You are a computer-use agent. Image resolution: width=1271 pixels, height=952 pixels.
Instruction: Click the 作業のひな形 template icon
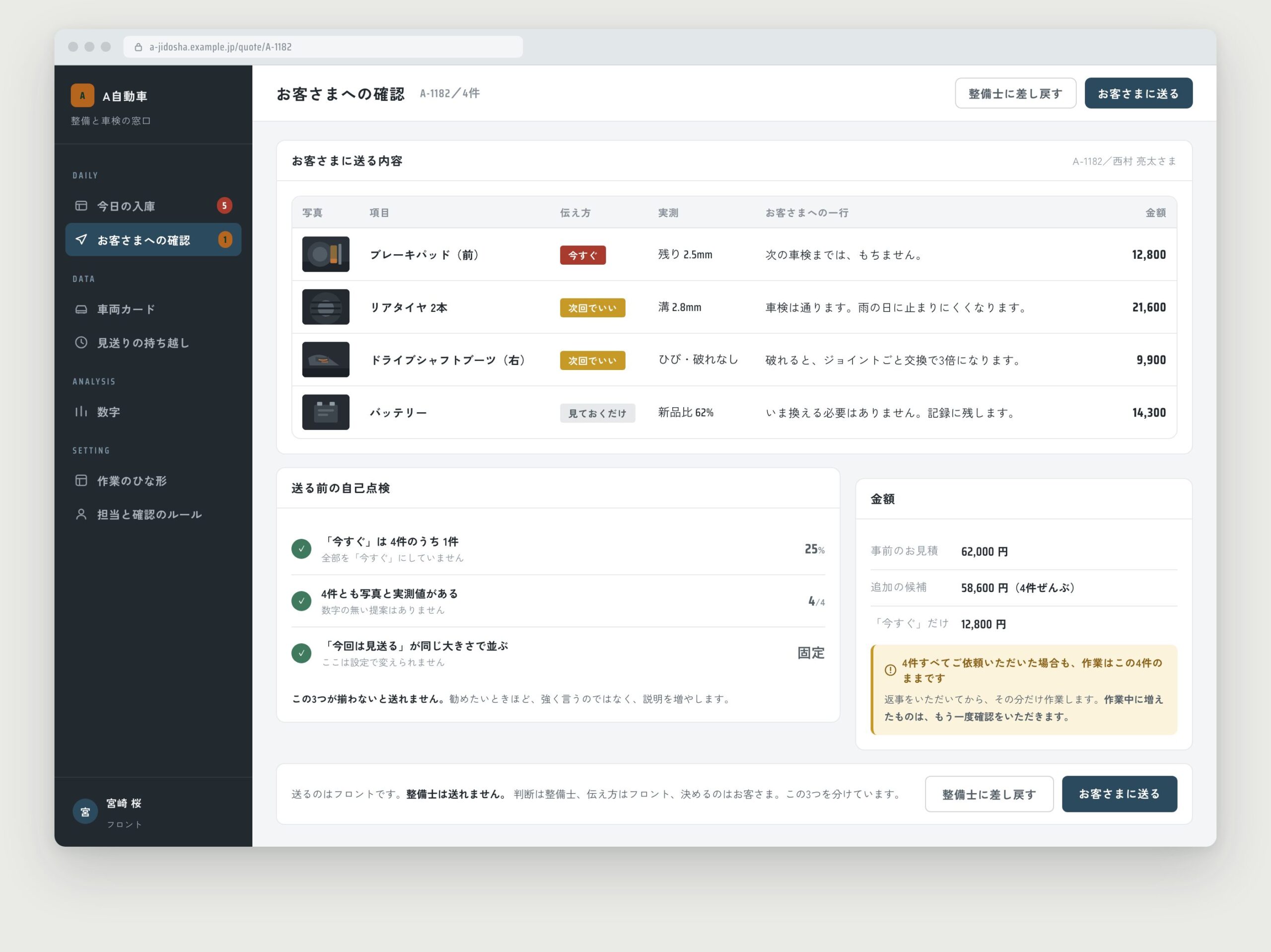pos(81,481)
